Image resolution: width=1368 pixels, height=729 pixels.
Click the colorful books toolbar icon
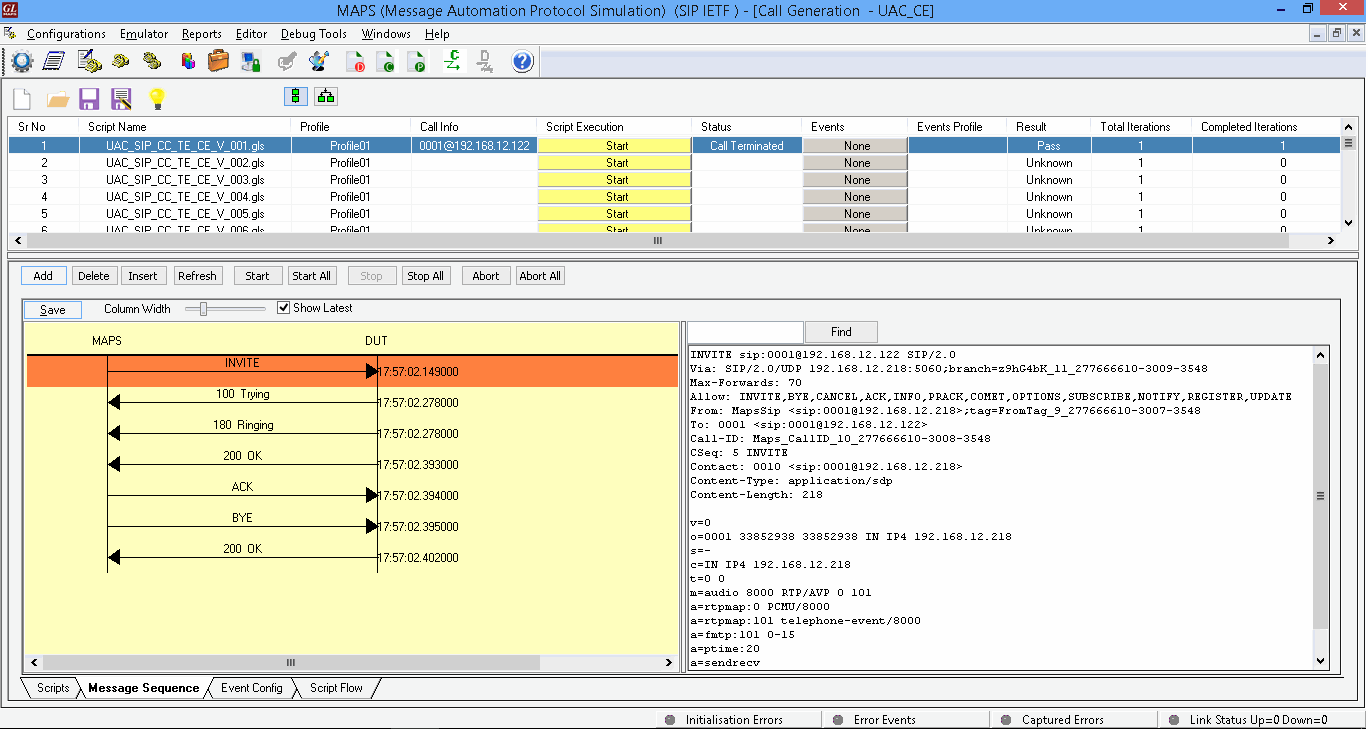click(x=188, y=62)
